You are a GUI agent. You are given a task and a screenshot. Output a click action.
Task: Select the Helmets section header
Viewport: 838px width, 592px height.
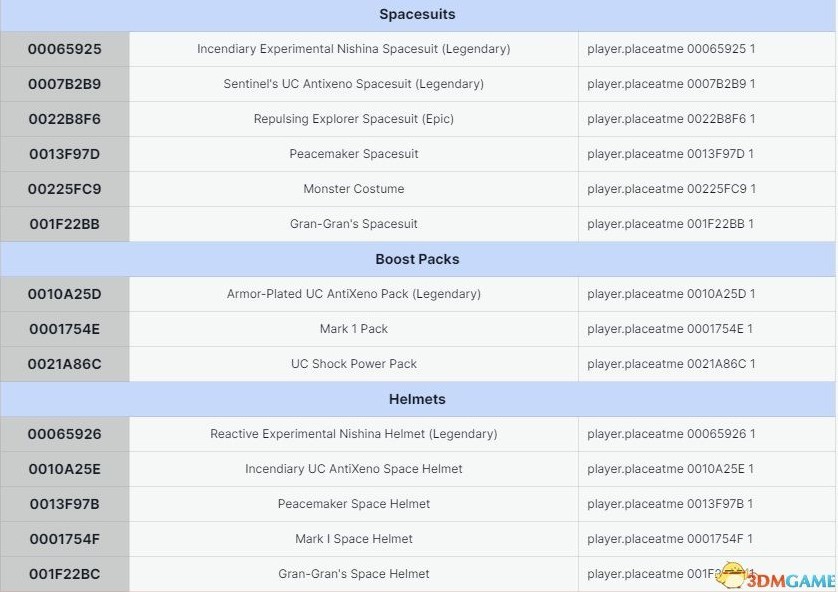417,399
